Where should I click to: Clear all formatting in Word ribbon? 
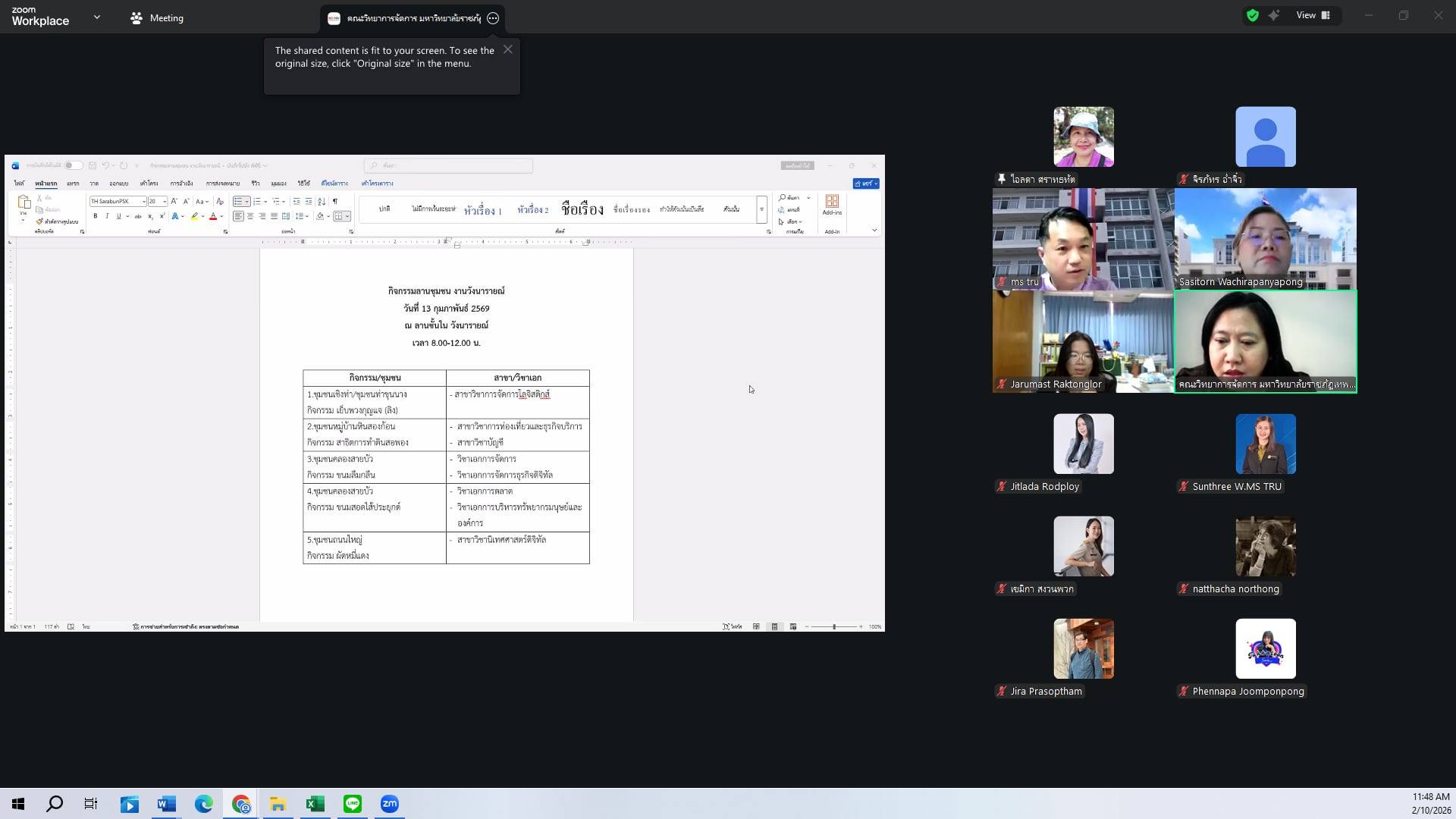point(220,201)
